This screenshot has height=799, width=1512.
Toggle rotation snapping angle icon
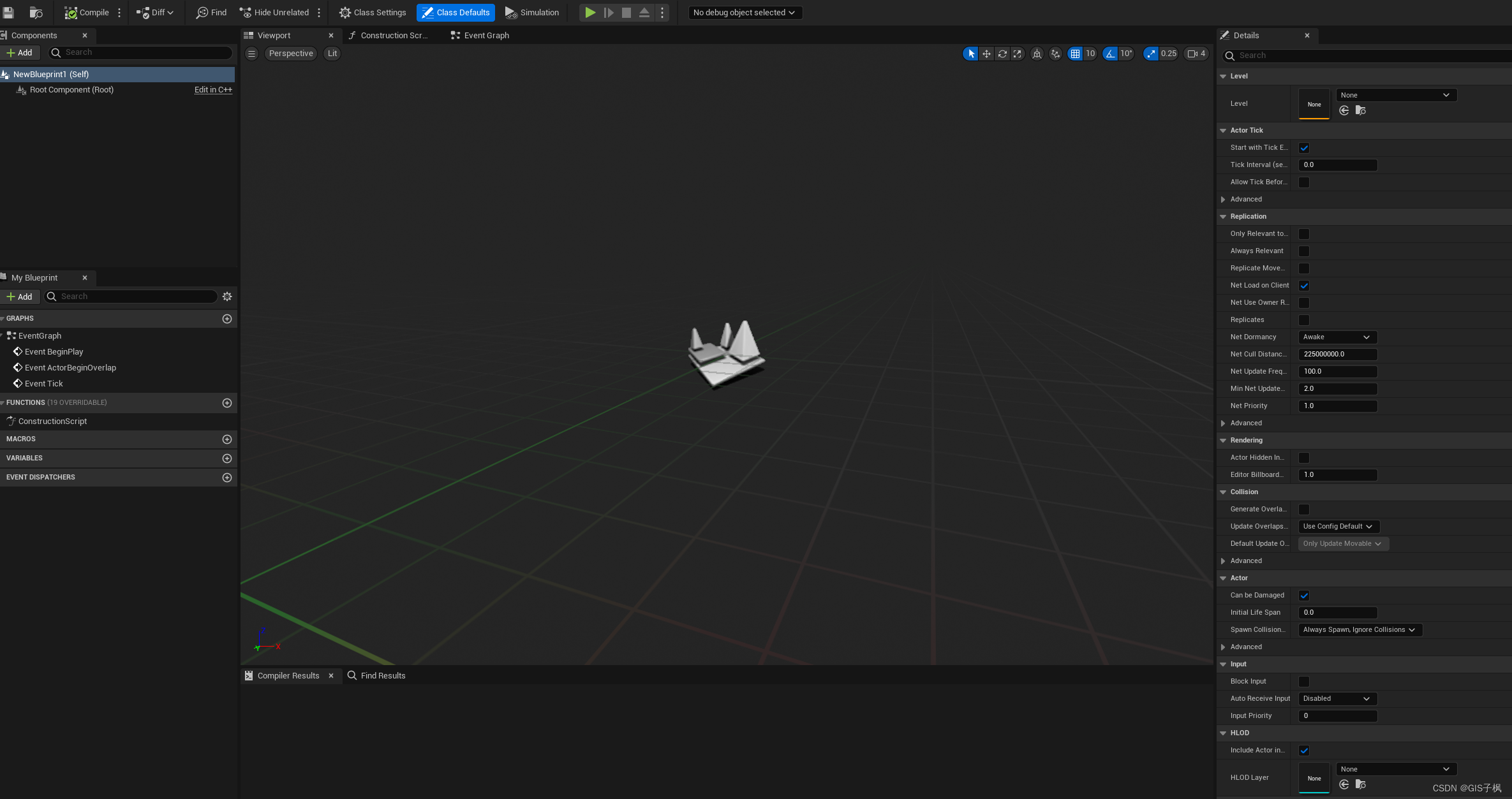1110,54
